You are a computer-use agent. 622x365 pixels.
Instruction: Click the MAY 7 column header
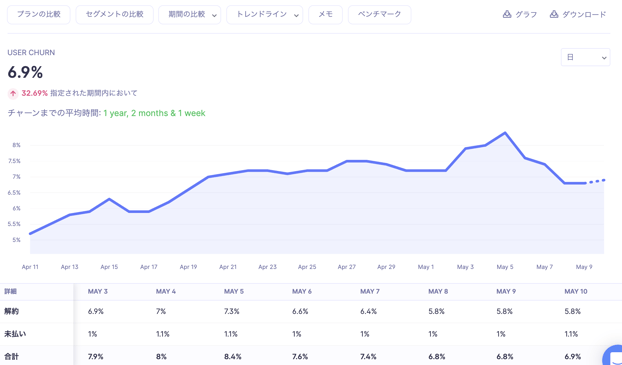[370, 292]
